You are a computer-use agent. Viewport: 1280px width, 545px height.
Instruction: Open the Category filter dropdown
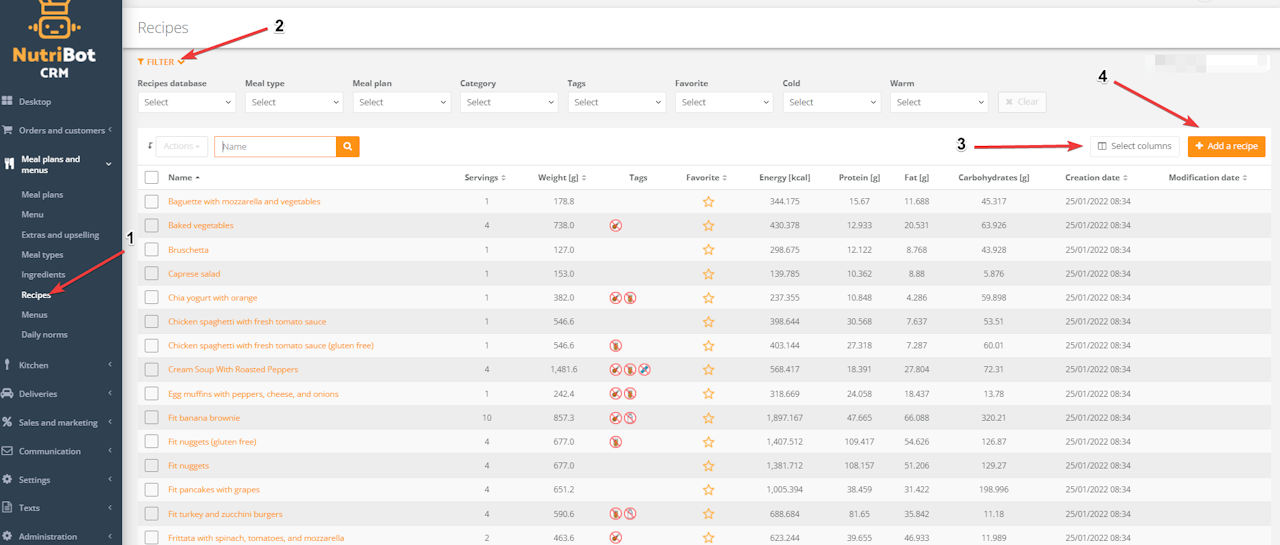click(508, 102)
